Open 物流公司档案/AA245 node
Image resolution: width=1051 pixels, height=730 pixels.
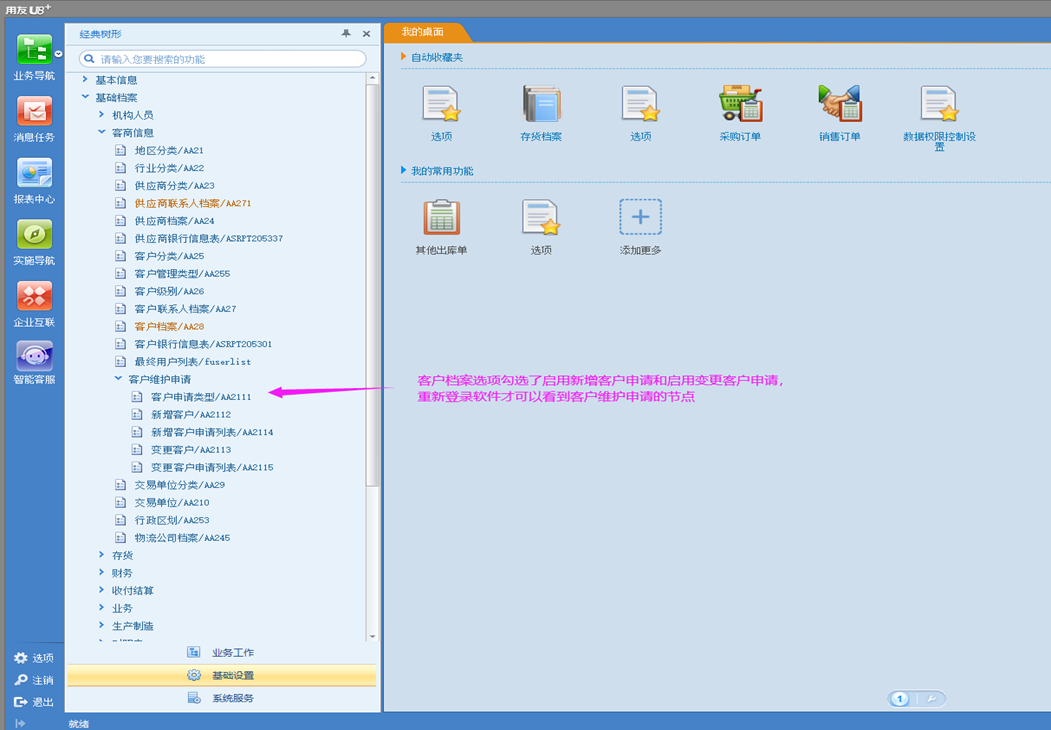(182, 538)
